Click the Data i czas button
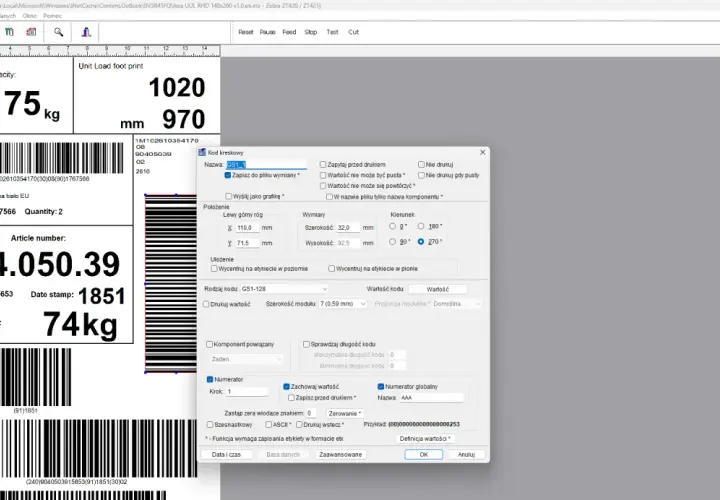 [226, 455]
